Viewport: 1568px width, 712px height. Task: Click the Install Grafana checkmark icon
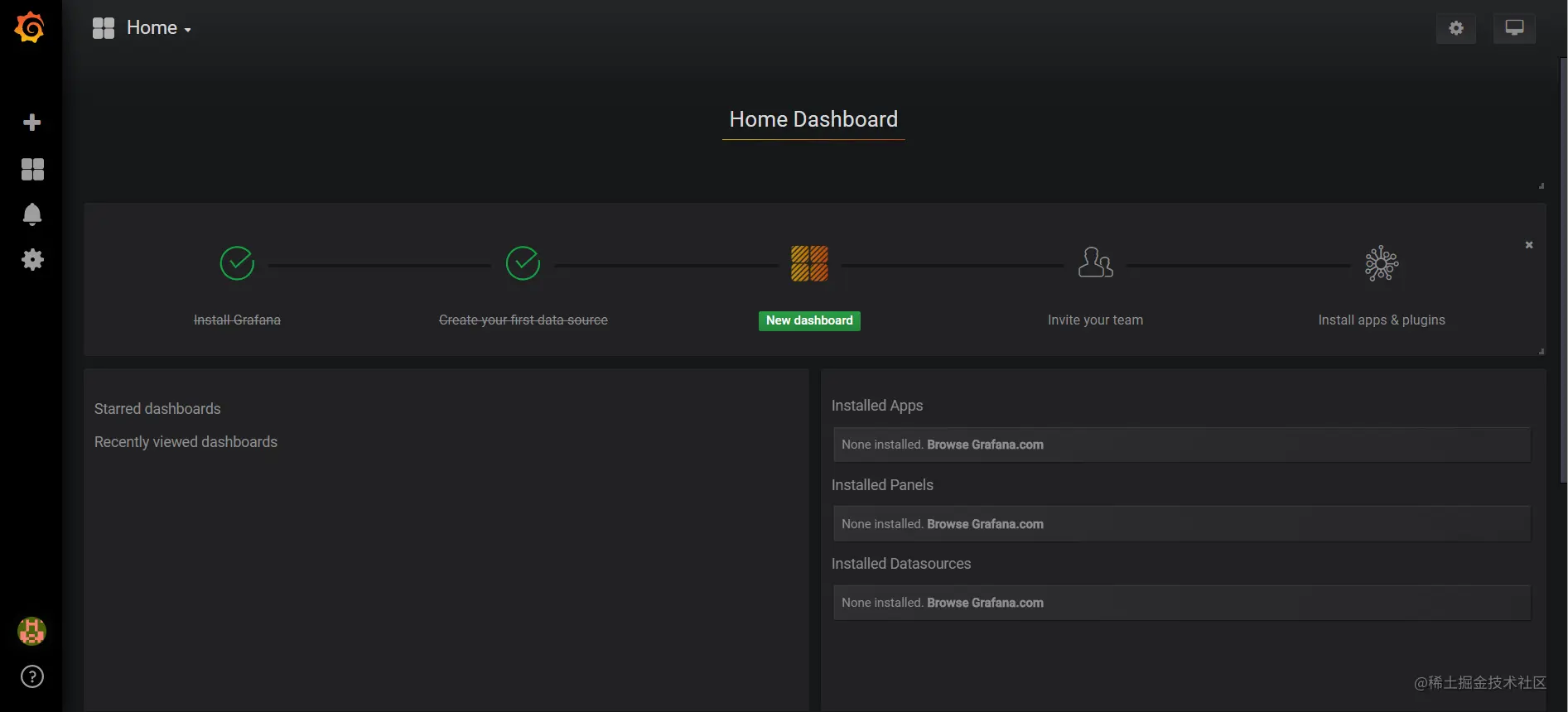coord(237,263)
